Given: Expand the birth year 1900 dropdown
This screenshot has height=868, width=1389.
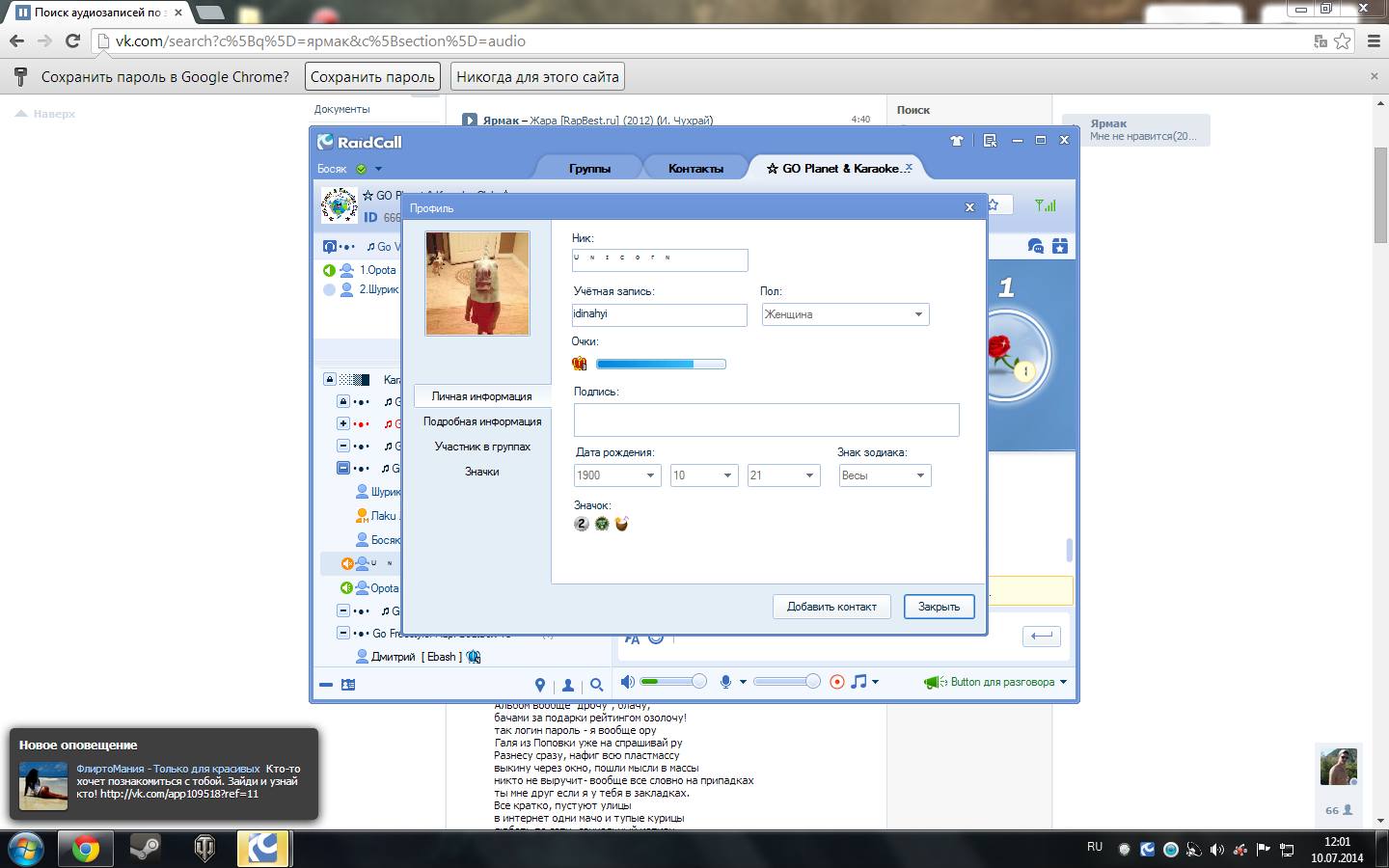Looking at the screenshot, I should tap(617, 475).
